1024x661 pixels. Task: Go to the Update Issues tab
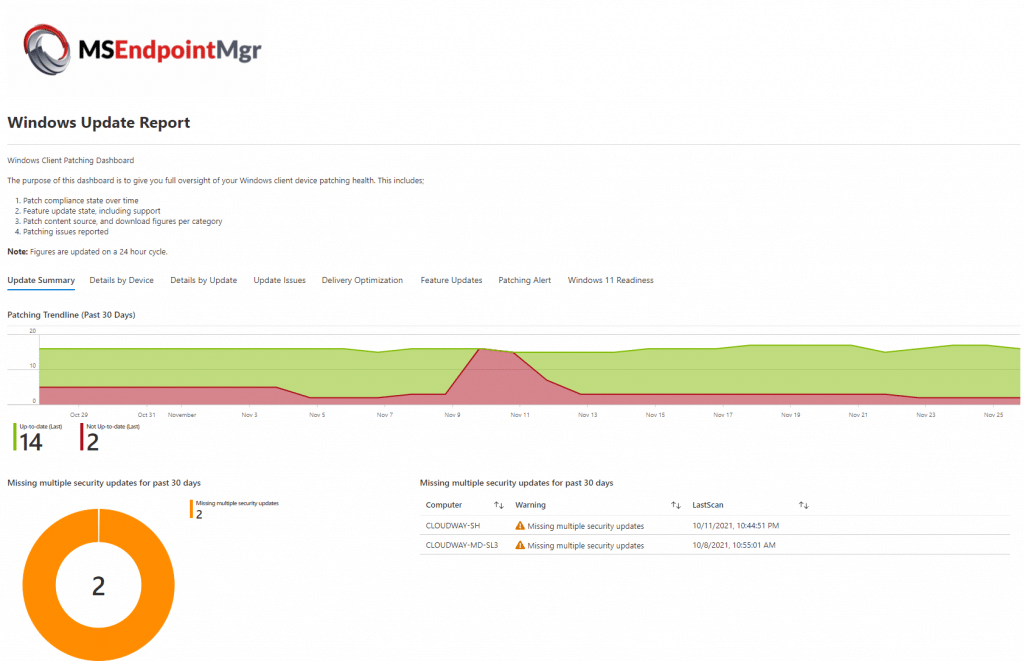tap(280, 280)
